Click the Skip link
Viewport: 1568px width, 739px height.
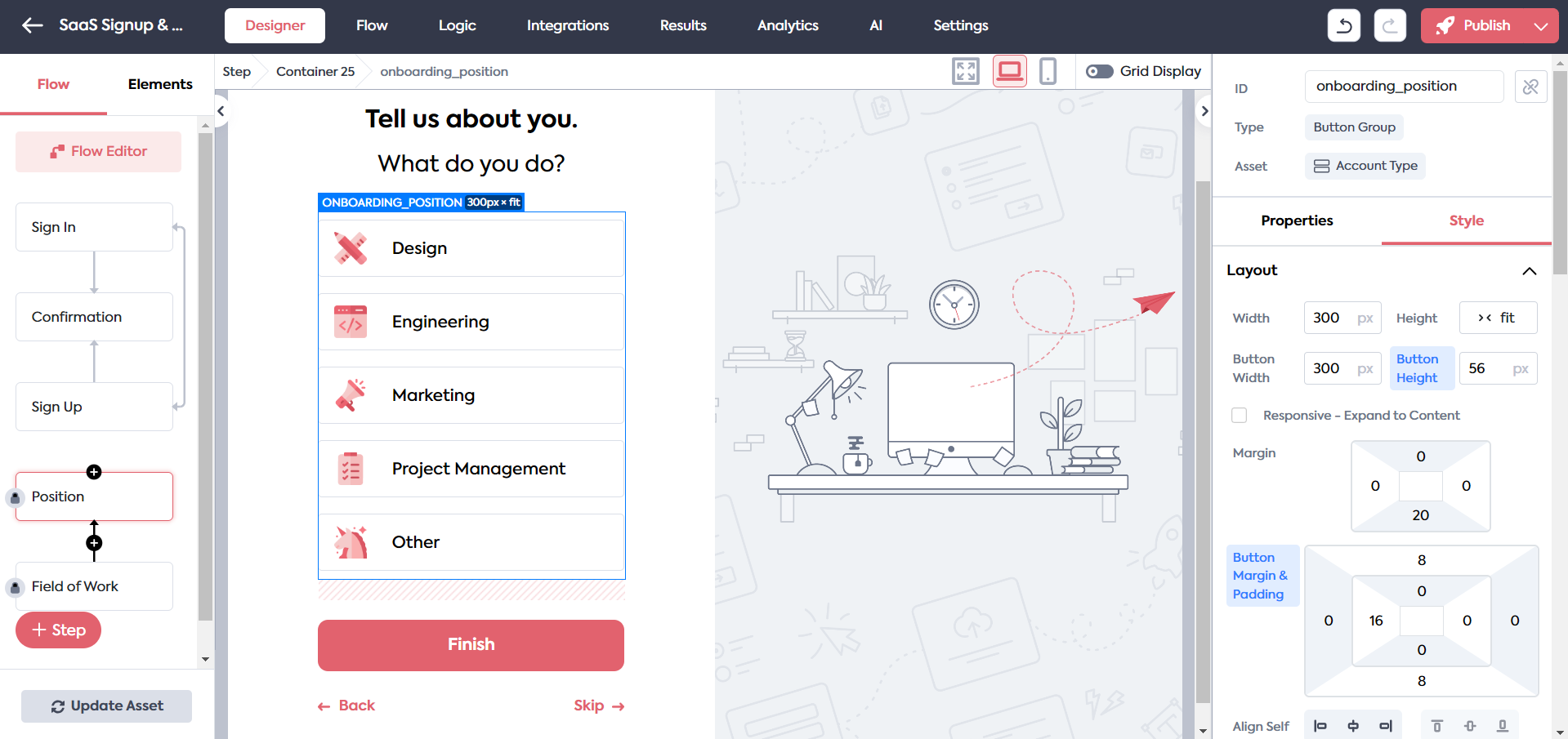pyautogui.click(x=598, y=705)
